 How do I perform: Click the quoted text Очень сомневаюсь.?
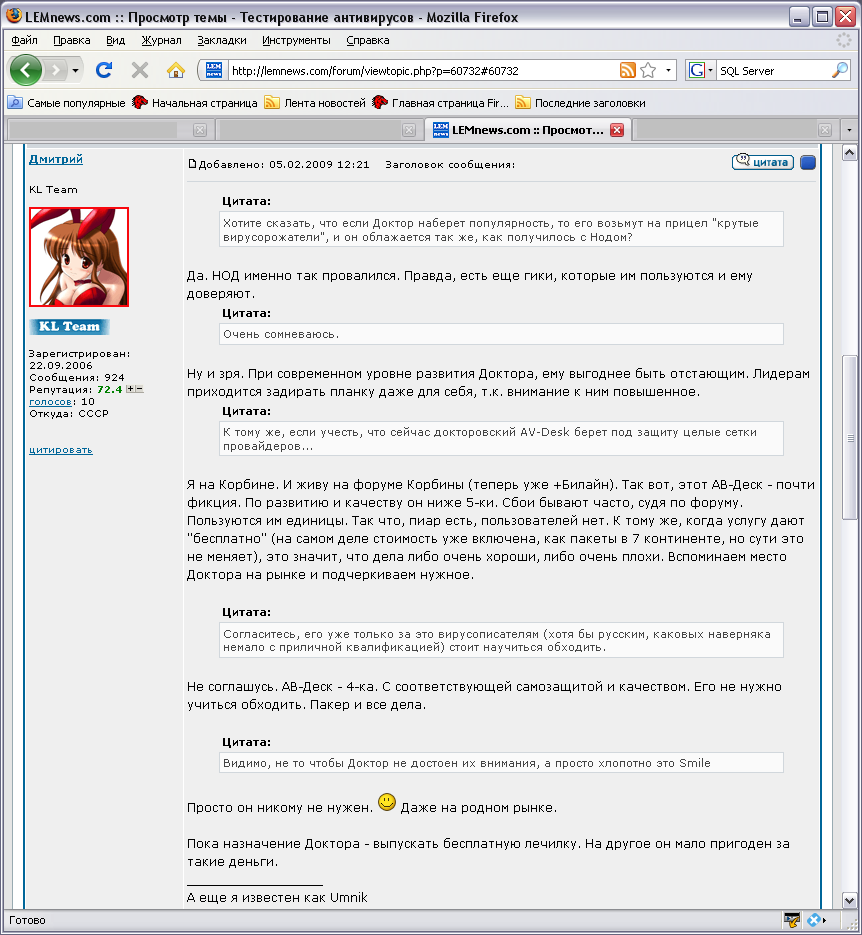pyautogui.click(x=281, y=335)
